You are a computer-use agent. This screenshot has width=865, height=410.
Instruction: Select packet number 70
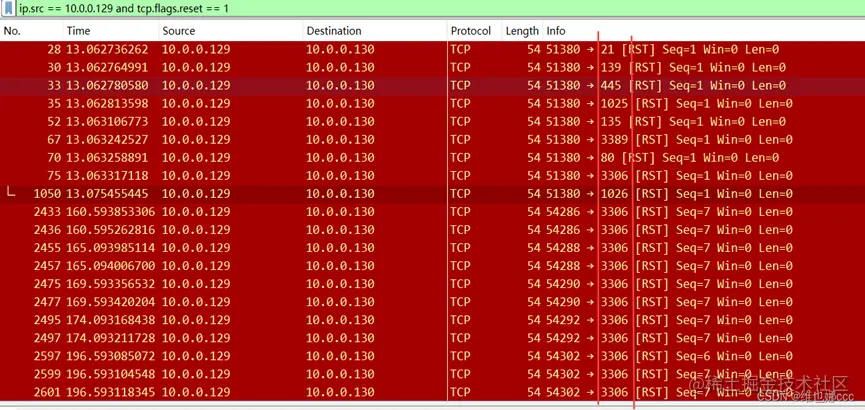432,158
